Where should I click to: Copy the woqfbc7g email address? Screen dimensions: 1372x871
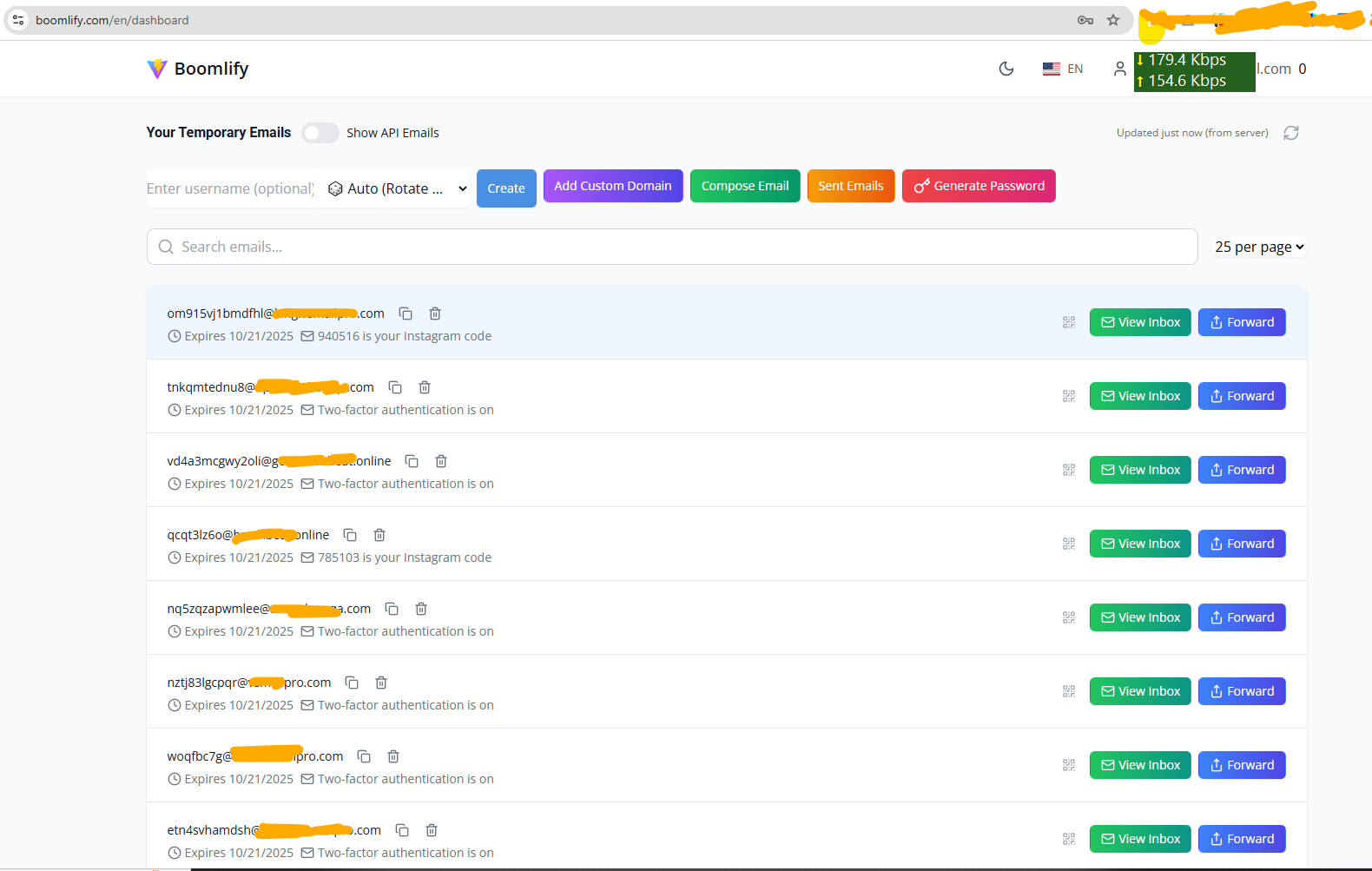(364, 756)
